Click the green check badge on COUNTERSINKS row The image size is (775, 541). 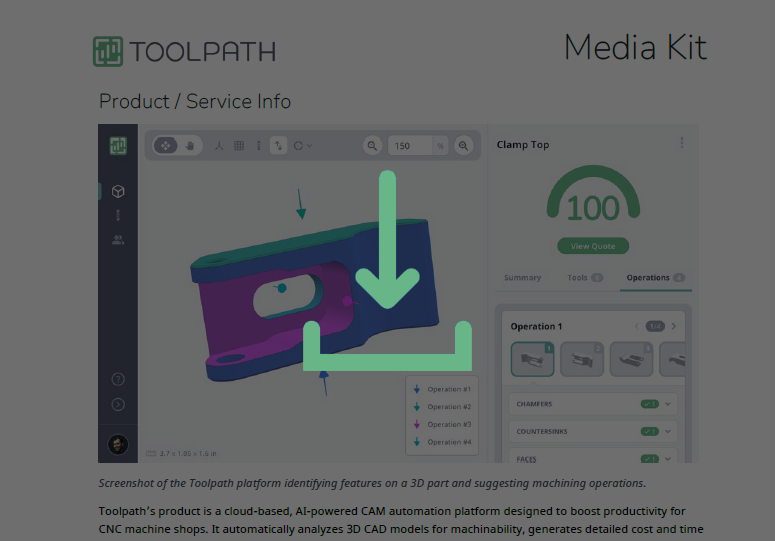[650, 431]
